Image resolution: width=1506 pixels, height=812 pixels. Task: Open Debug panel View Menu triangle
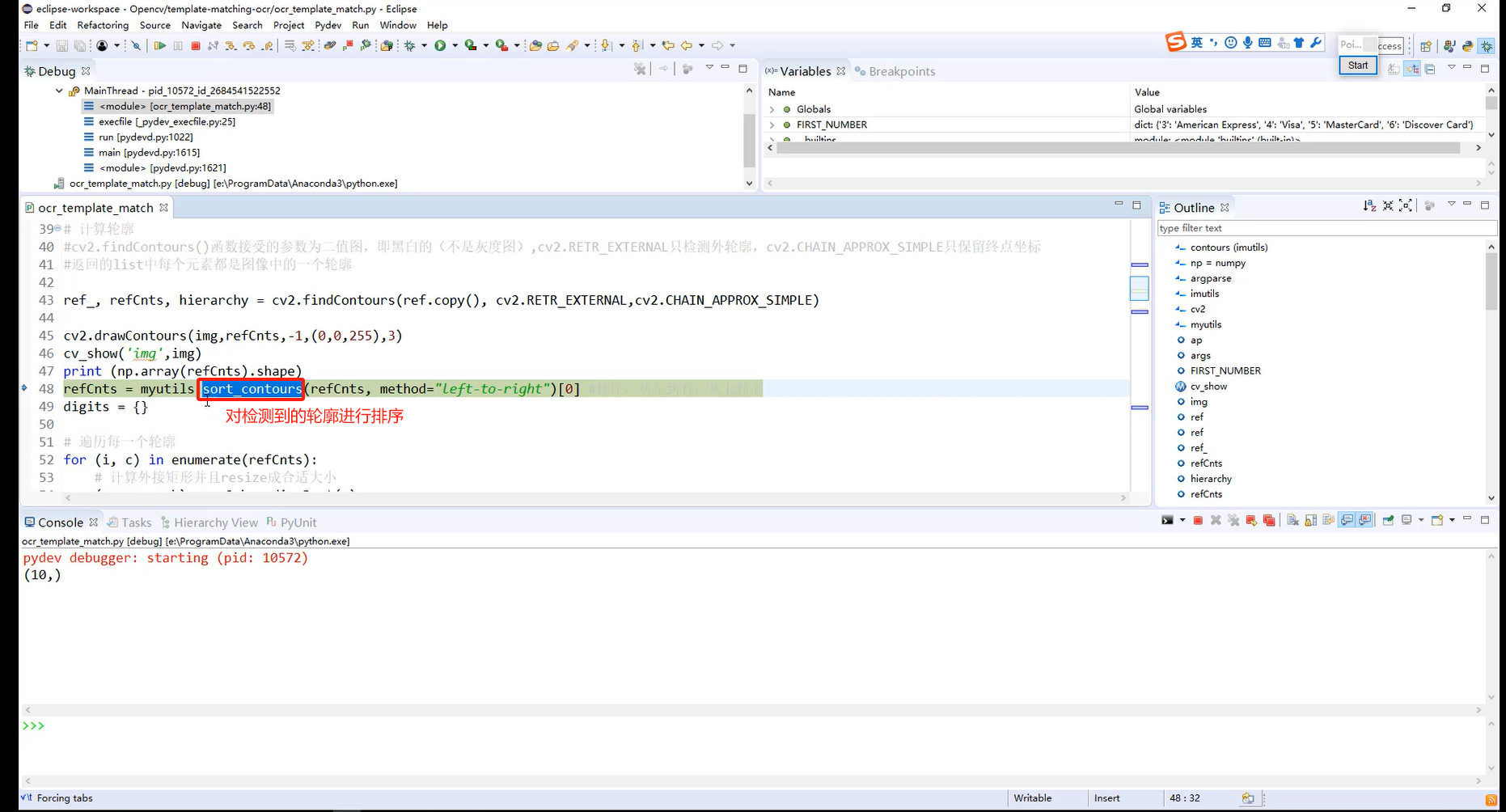(709, 68)
